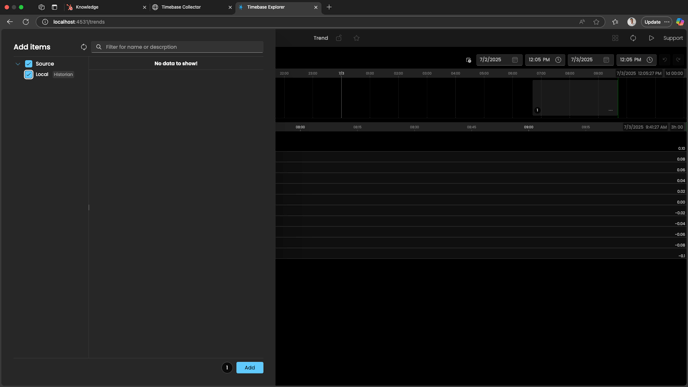Refresh the Add items source list

click(83, 47)
